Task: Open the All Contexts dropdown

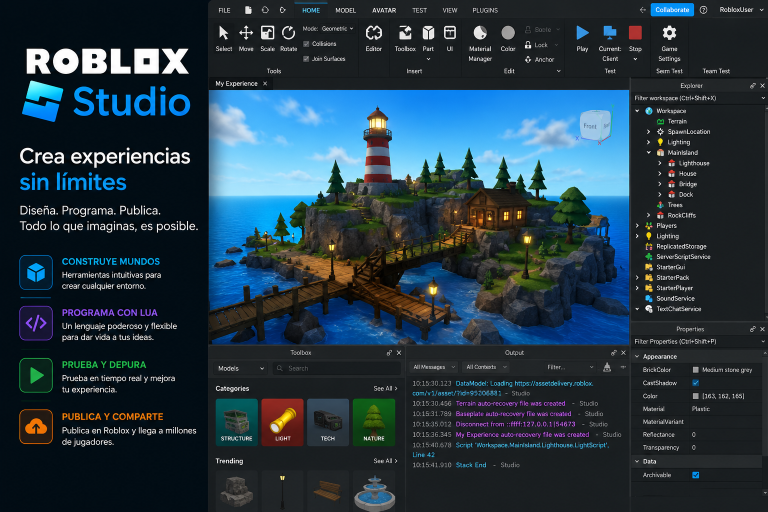Action: click(486, 367)
